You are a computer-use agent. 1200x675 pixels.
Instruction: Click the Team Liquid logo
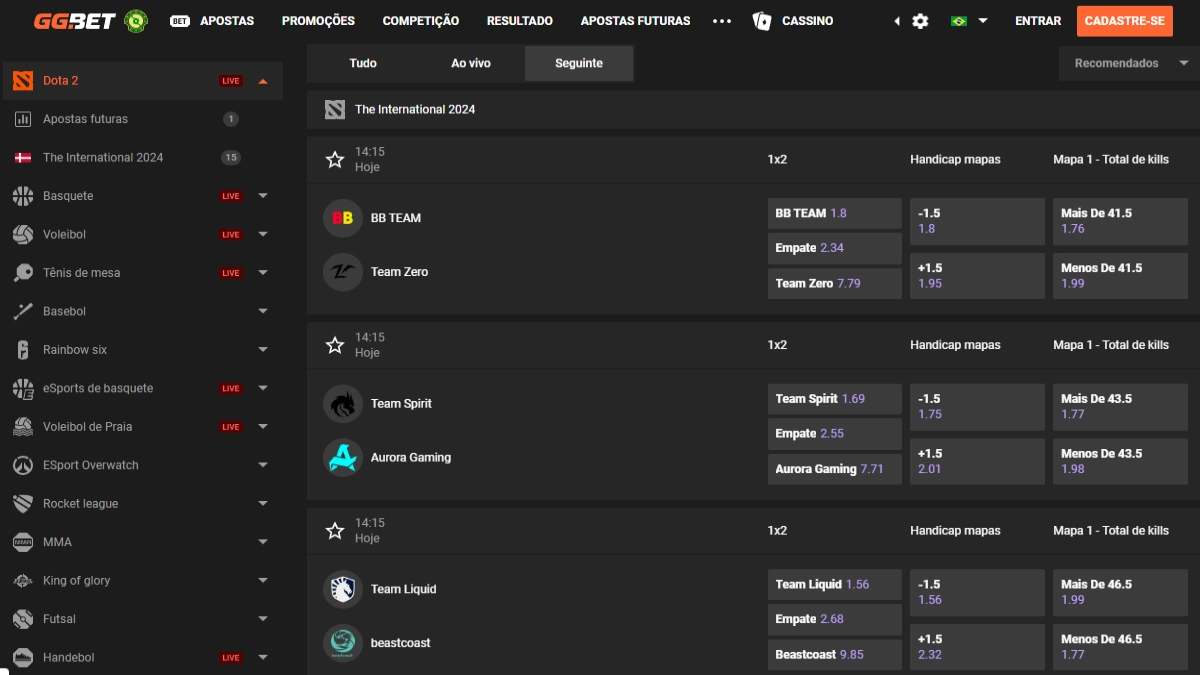point(343,589)
